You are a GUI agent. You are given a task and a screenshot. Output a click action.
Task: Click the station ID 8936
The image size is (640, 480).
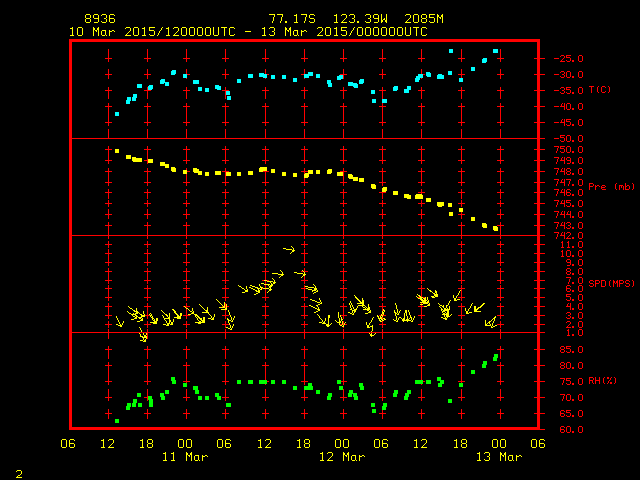pos(100,19)
